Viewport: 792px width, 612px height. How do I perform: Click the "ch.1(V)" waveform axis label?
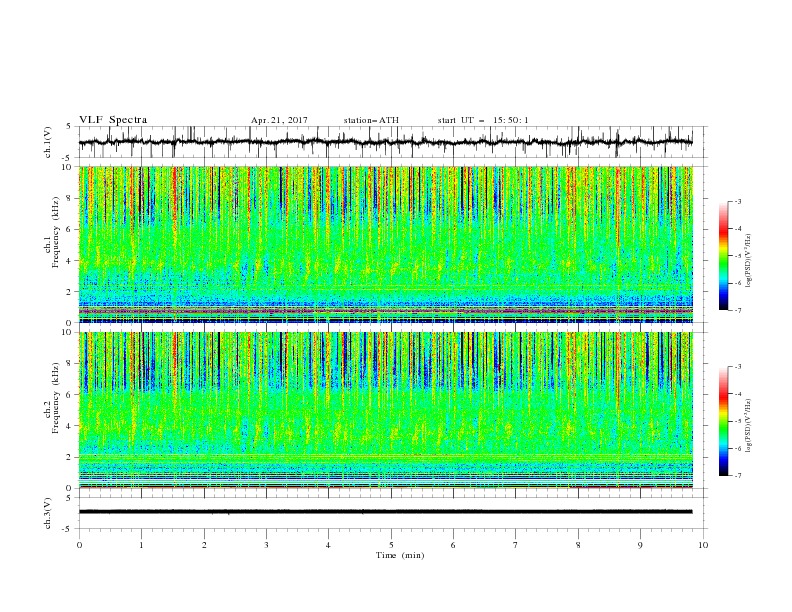point(48,142)
